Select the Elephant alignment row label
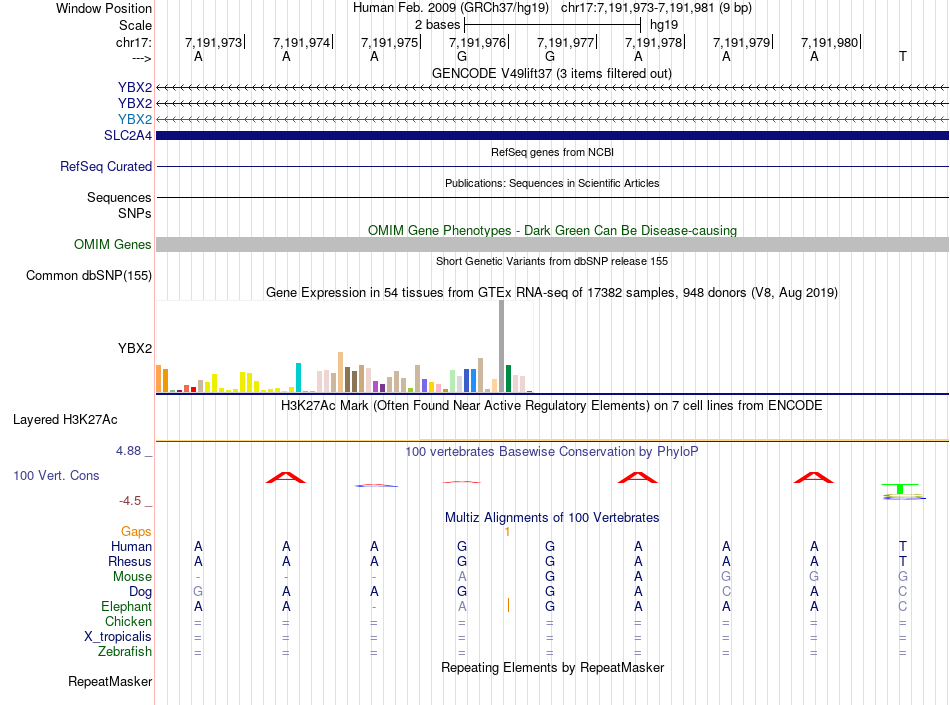This screenshot has width=950, height=705. point(127,606)
